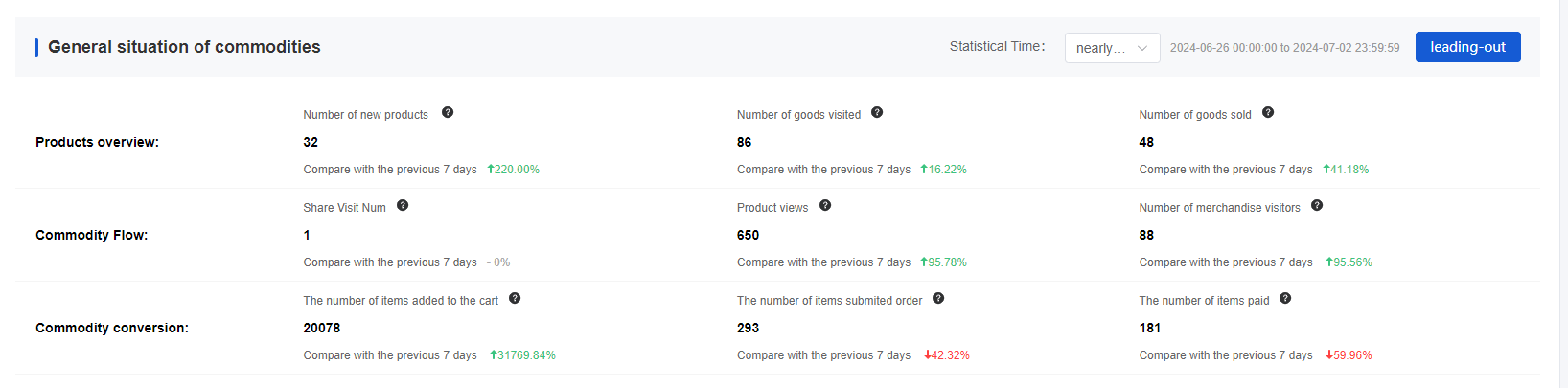Click the General situation of commodities heading
Viewport: 1568px width, 388px height.
coord(184,47)
